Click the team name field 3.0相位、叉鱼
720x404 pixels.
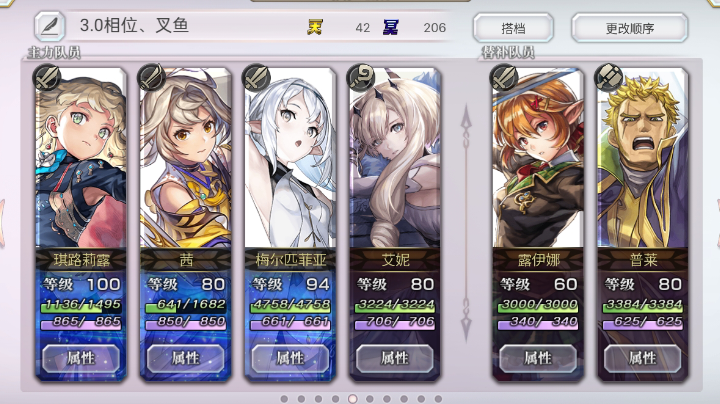coord(134,26)
